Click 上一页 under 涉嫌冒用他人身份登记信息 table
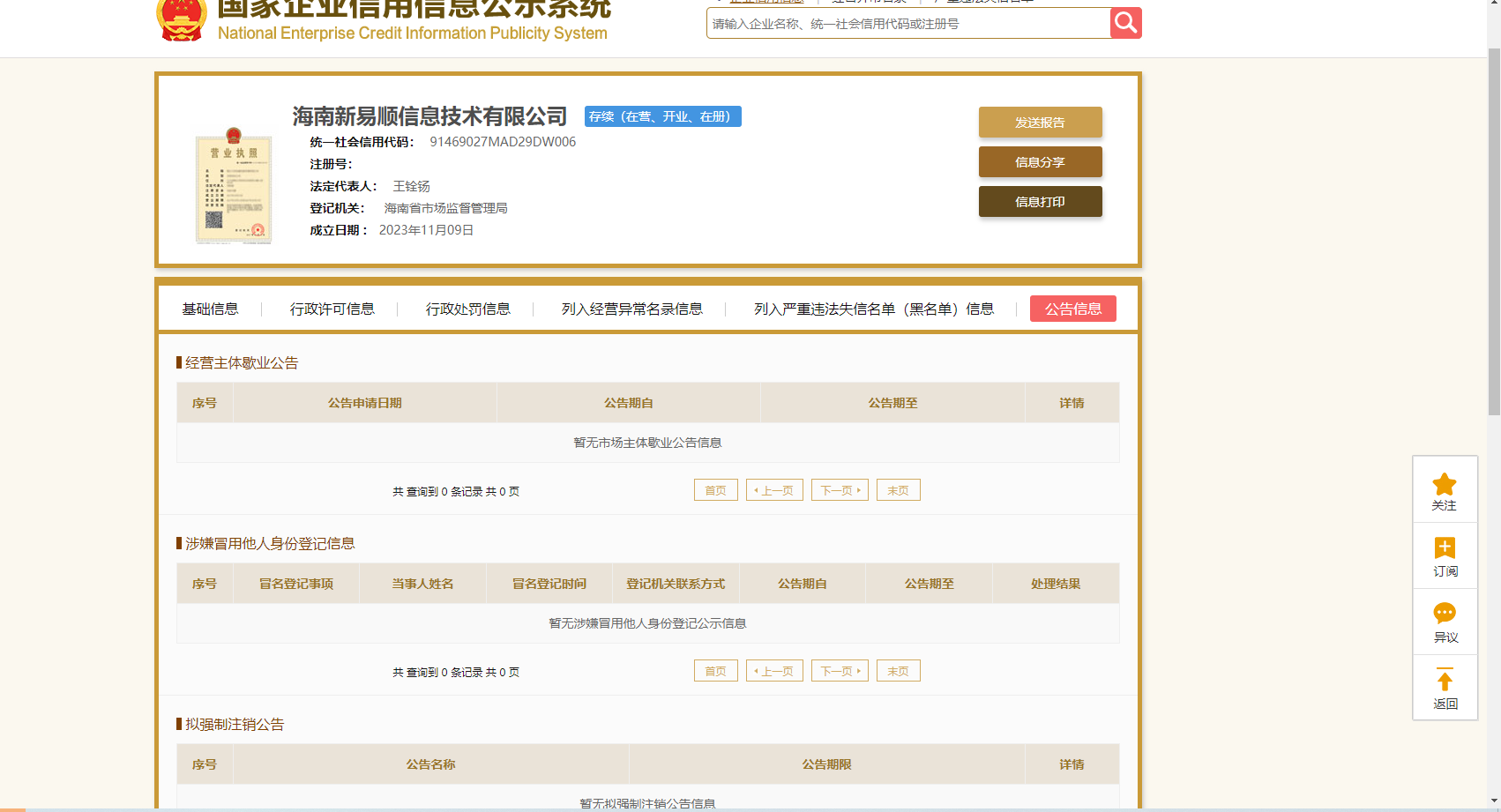The image size is (1501, 812). (x=774, y=671)
